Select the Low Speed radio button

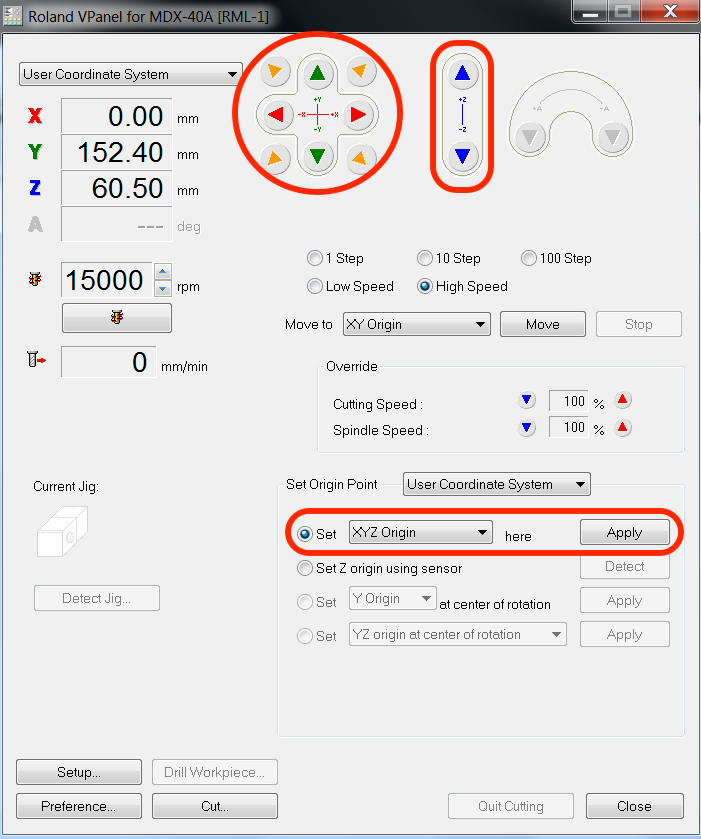coord(315,286)
